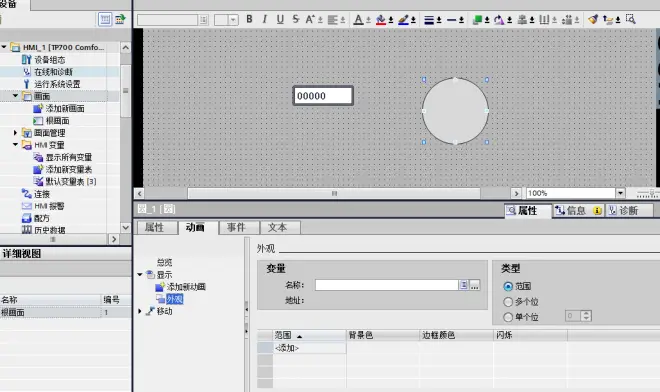Open the font name dropdown
This screenshot has height=392, width=660.
point(203,20)
